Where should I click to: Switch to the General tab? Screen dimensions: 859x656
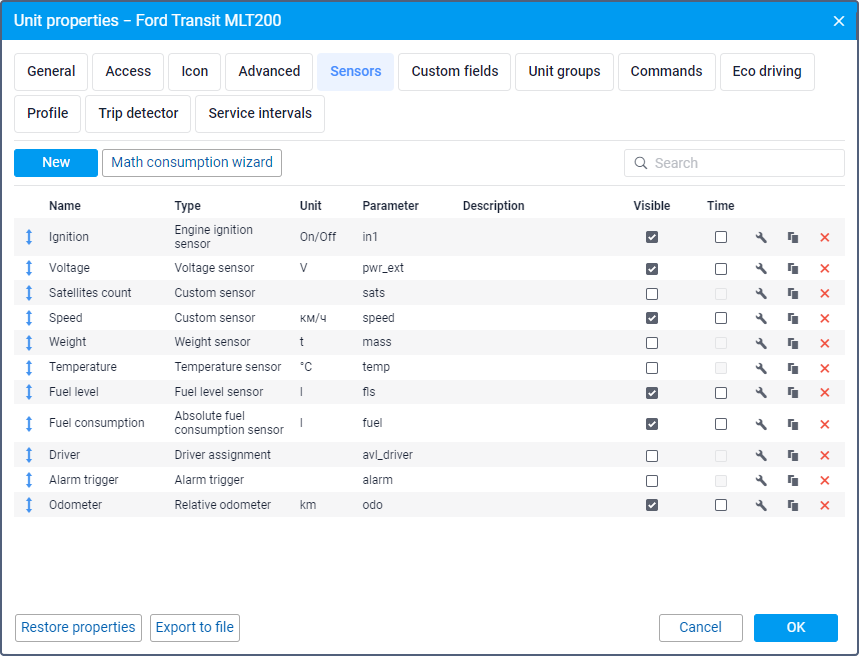51,72
